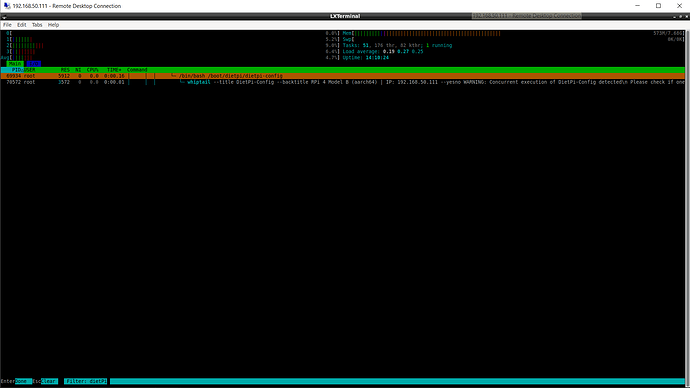Open the Edit menu

coord(22,25)
